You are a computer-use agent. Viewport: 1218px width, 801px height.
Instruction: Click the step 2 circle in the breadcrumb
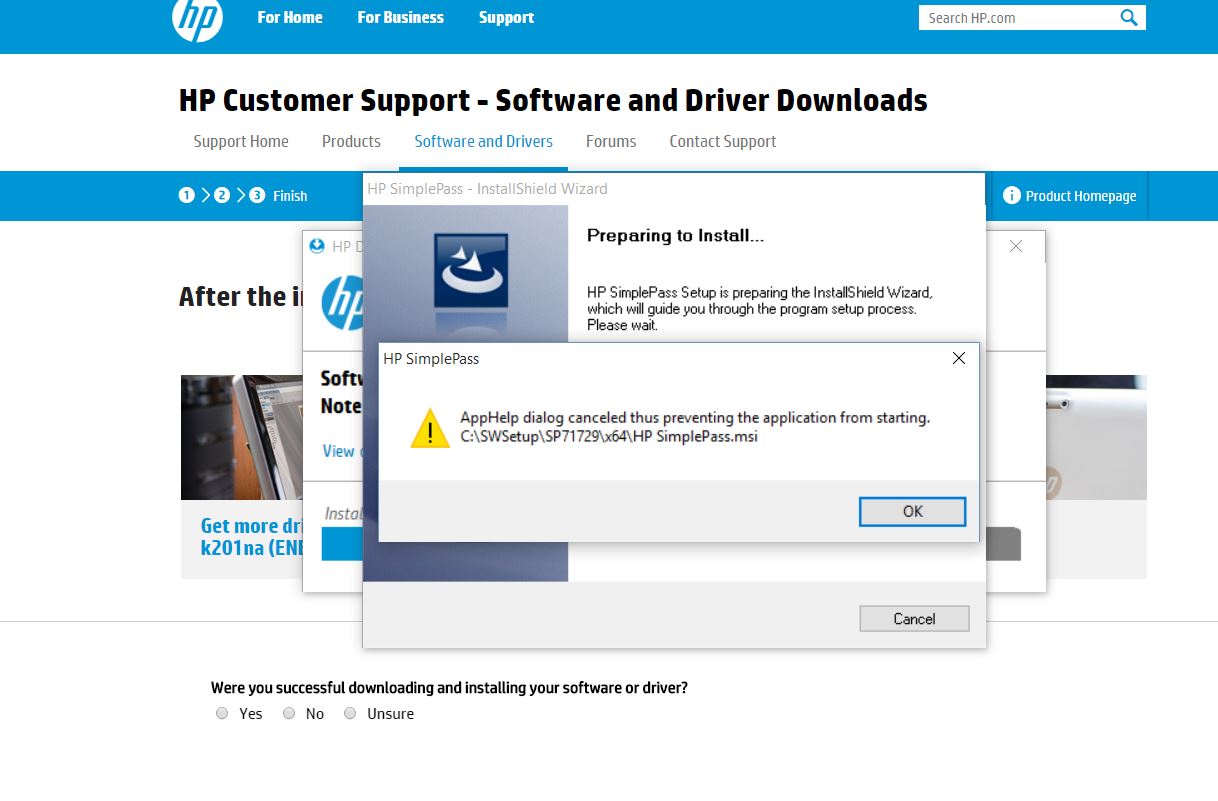(221, 195)
